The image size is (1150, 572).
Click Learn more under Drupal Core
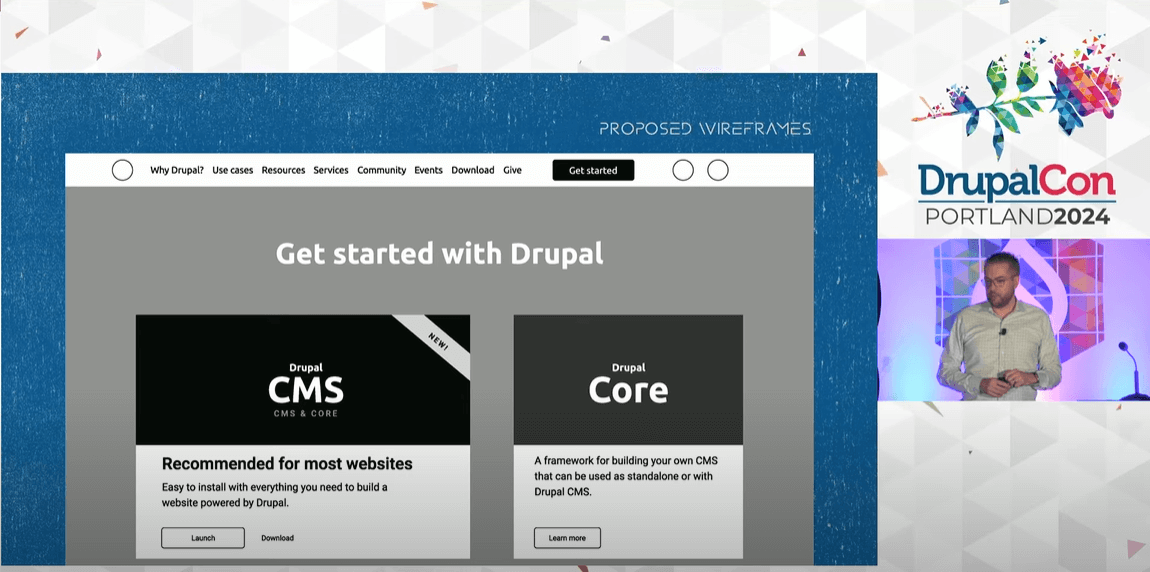(x=567, y=538)
